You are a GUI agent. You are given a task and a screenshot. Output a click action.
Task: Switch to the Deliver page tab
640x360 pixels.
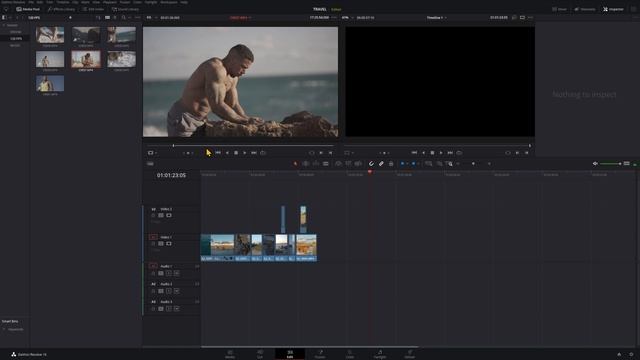[x=410, y=354]
